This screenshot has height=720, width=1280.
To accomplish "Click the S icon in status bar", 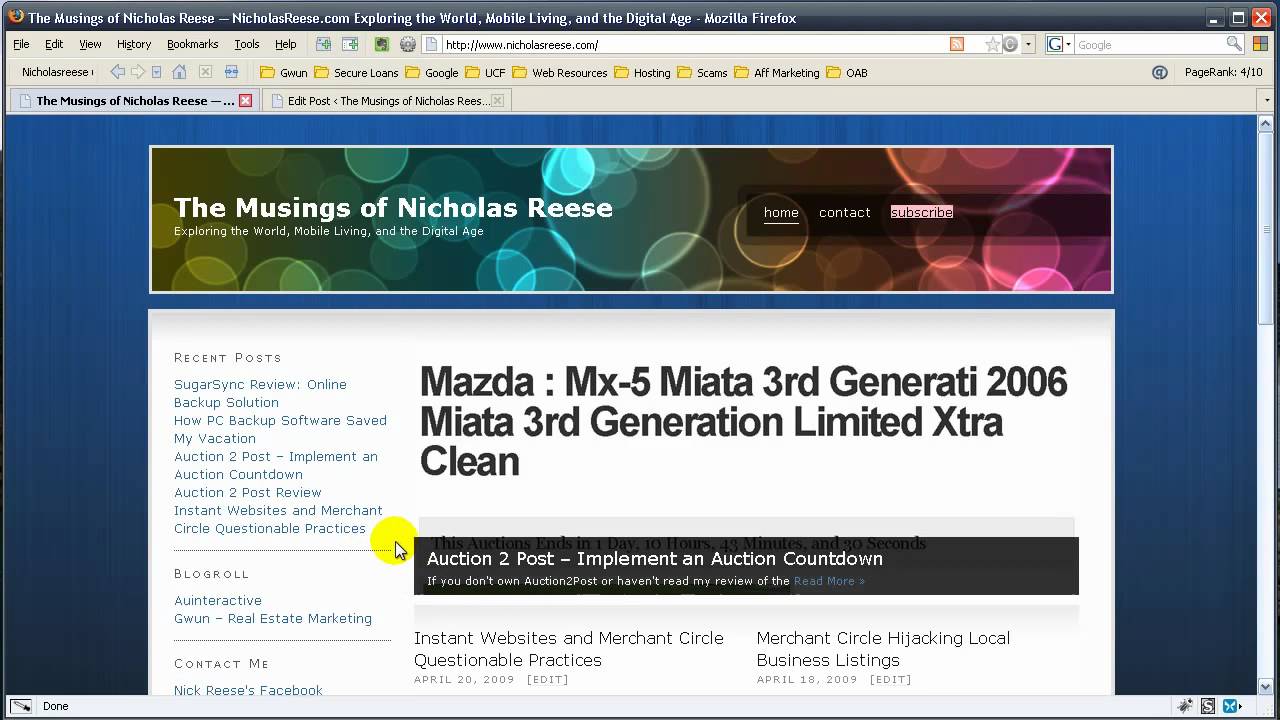I will (x=1208, y=706).
